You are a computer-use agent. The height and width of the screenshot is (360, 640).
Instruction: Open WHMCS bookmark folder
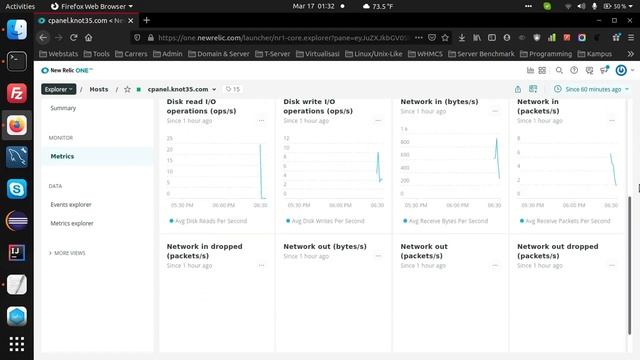[x=425, y=54]
